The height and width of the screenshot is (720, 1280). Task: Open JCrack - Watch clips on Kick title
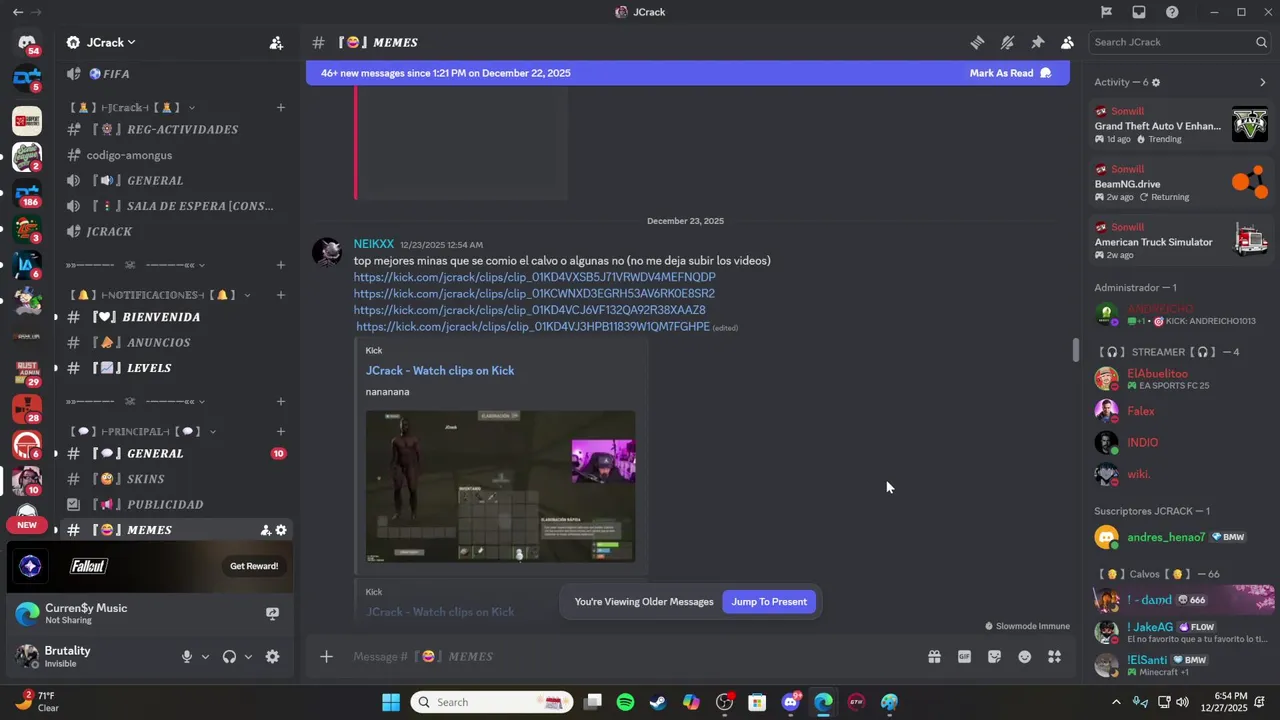[440, 370]
